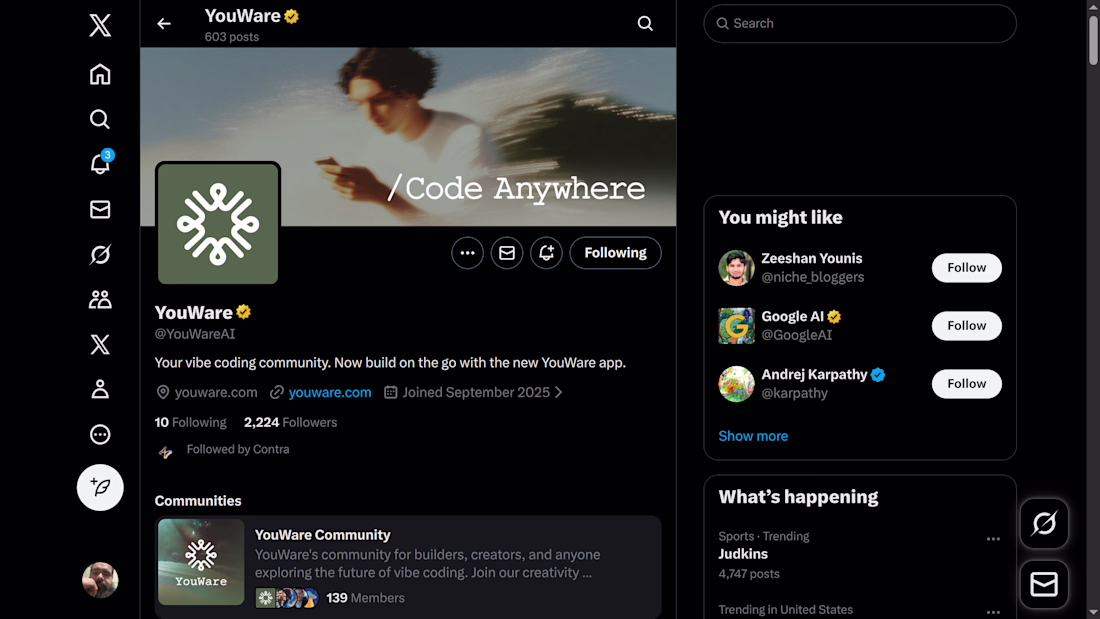Open options for Trending in United States
The width and height of the screenshot is (1100, 619).
point(993,611)
